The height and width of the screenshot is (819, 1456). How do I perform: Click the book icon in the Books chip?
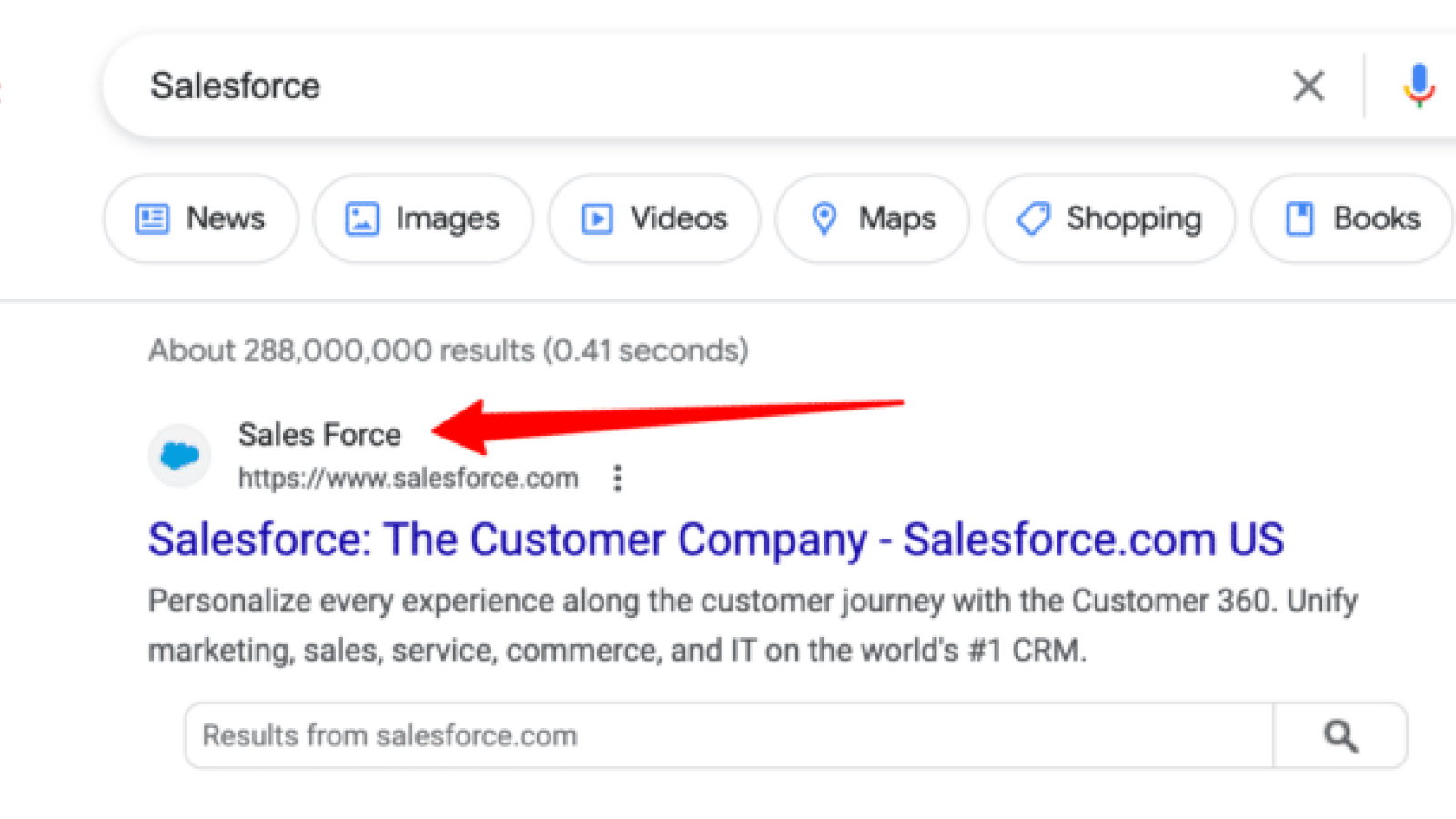(x=1299, y=219)
